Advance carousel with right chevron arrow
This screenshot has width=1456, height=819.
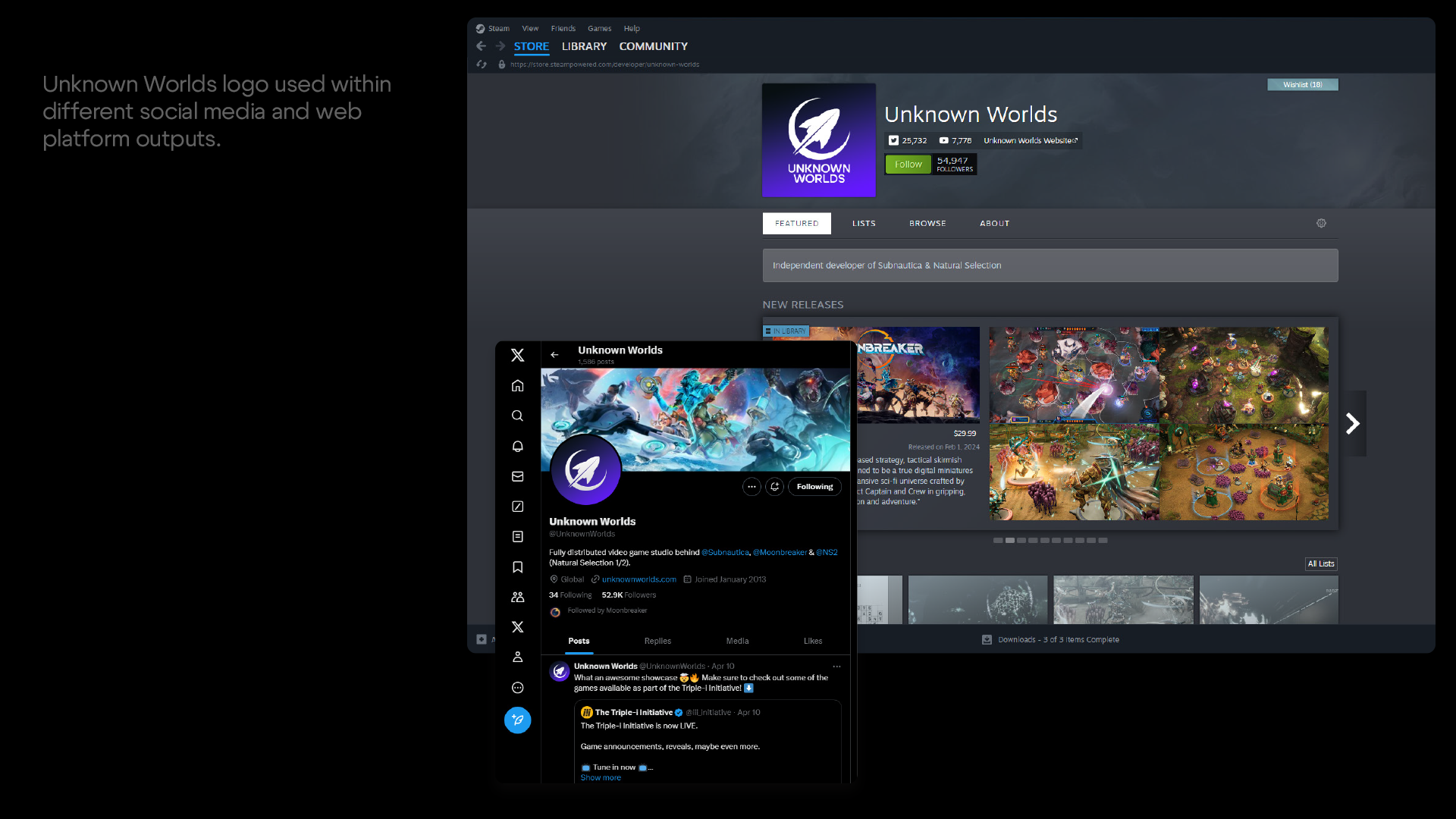point(1352,423)
